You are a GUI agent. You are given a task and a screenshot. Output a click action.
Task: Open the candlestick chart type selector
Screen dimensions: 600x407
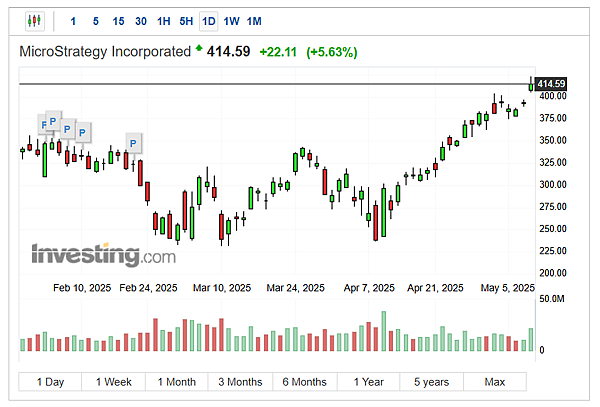[34, 21]
